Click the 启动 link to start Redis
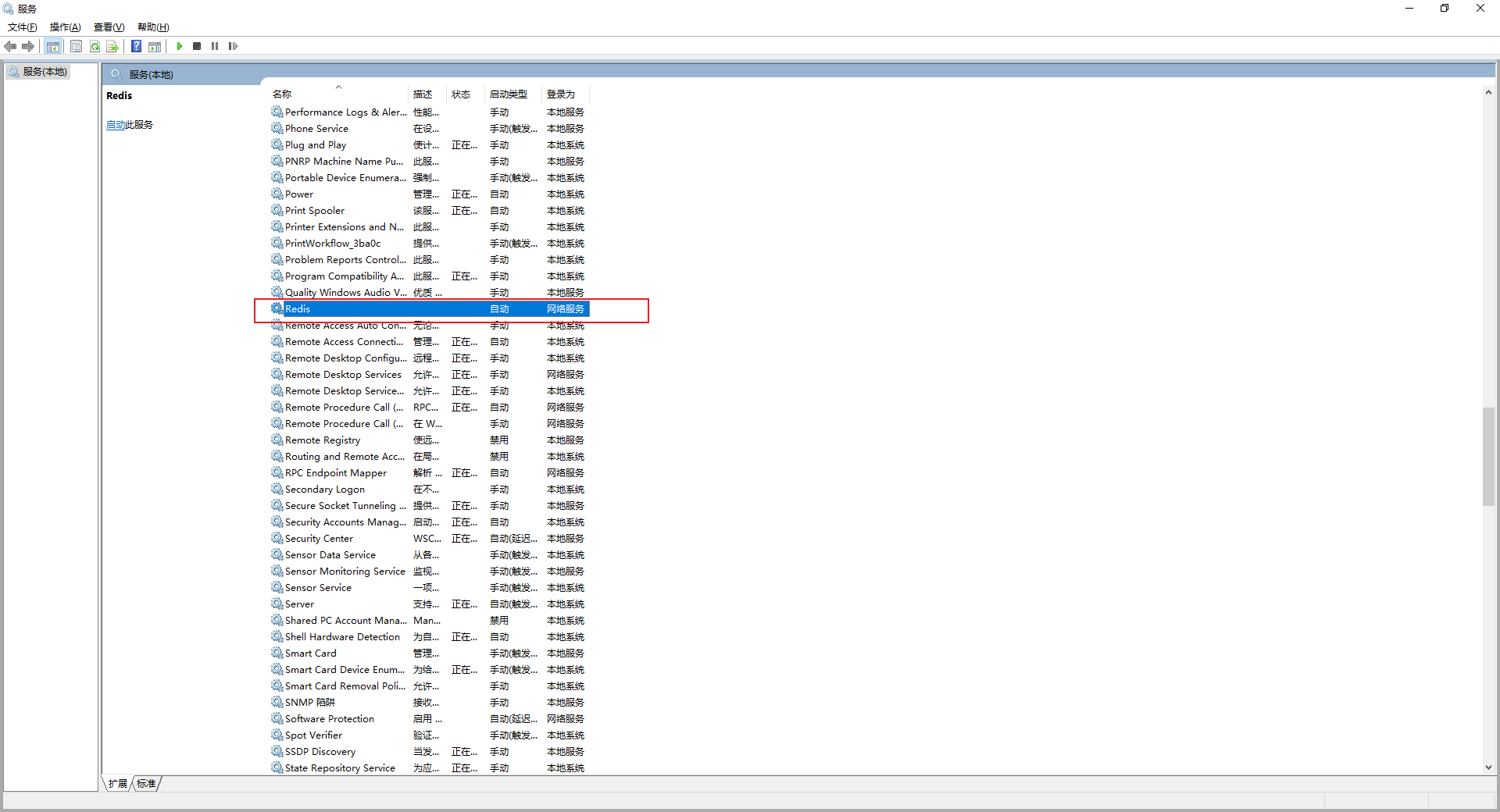1500x812 pixels. pyautogui.click(x=116, y=125)
